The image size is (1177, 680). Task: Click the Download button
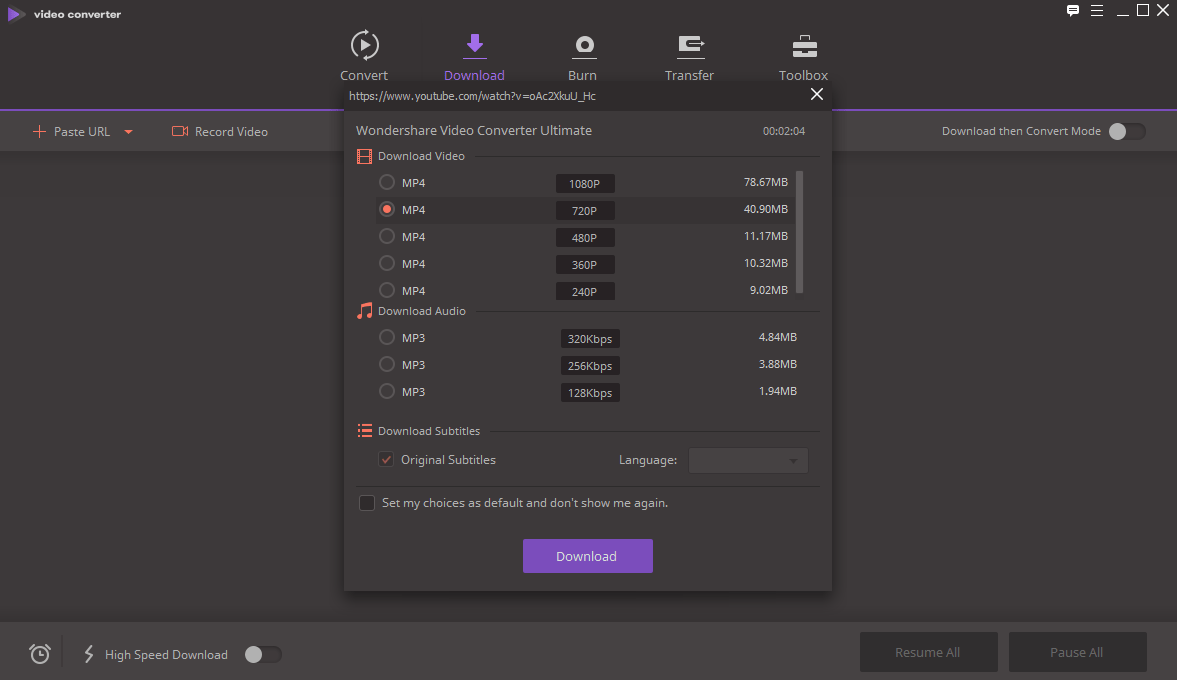[x=588, y=556]
